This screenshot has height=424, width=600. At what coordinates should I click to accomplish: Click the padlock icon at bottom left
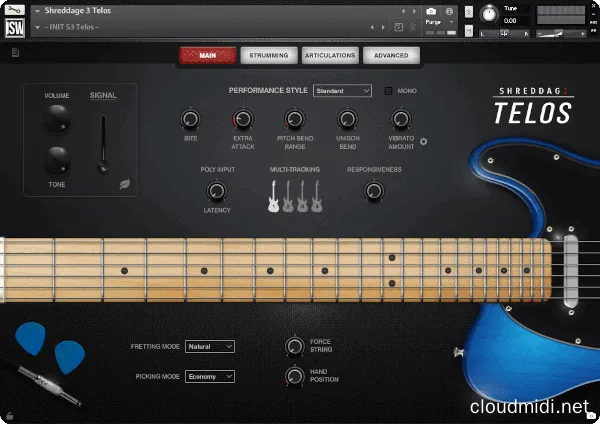coord(10,415)
